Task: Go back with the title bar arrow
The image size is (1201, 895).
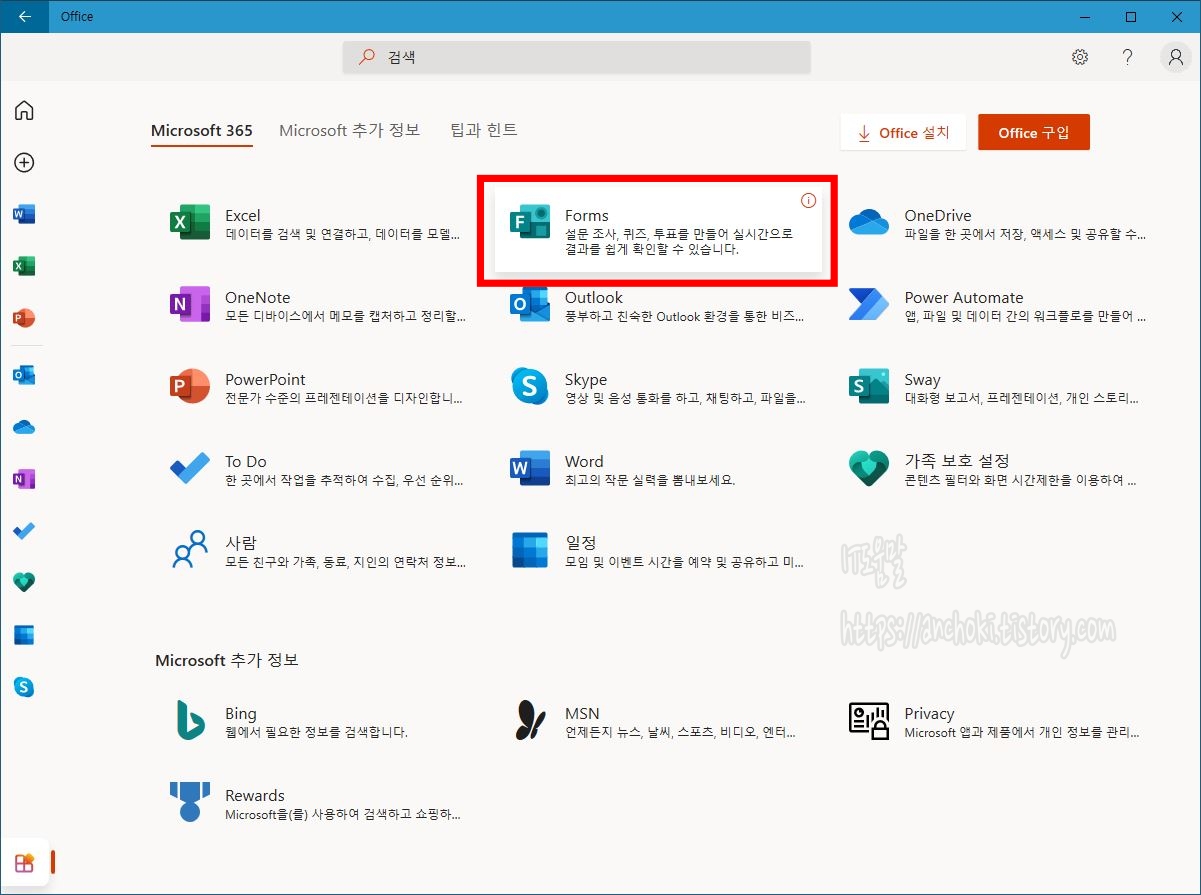Action: pyautogui.click(x=24, y=16)
